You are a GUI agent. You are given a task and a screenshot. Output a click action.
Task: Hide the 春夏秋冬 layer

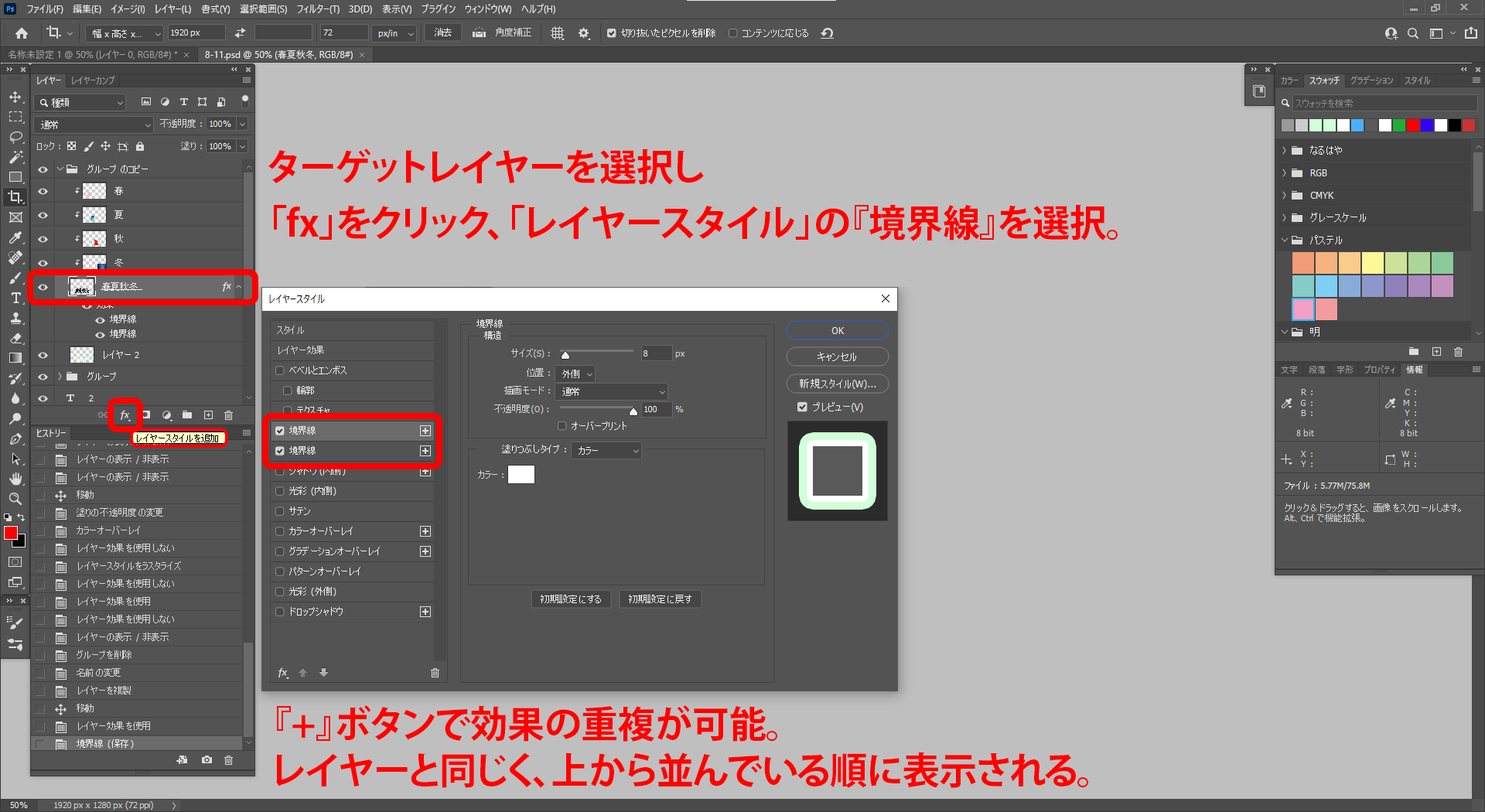point(43,287)
